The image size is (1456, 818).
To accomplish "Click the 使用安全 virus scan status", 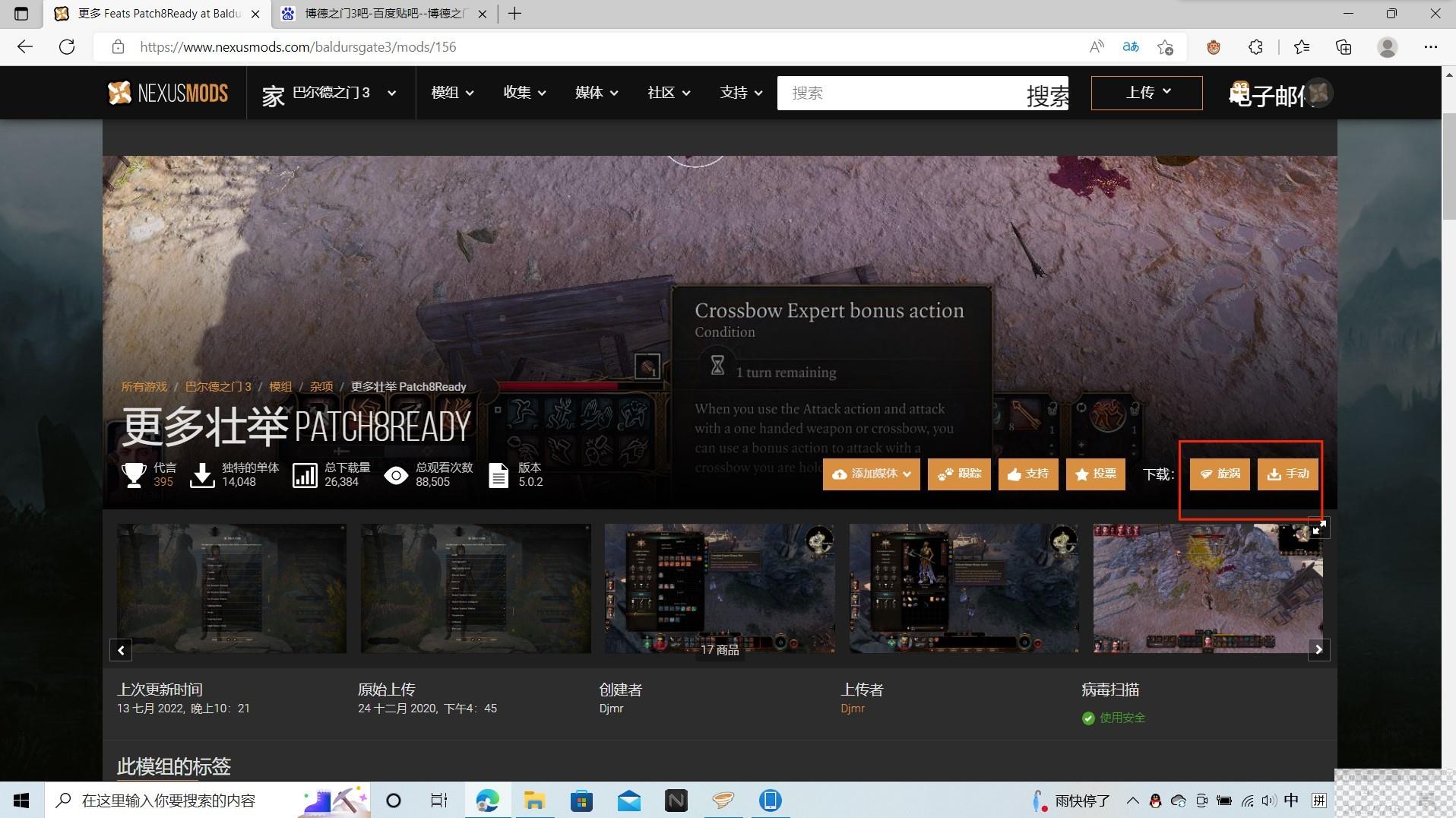I will coord(1113,718).
